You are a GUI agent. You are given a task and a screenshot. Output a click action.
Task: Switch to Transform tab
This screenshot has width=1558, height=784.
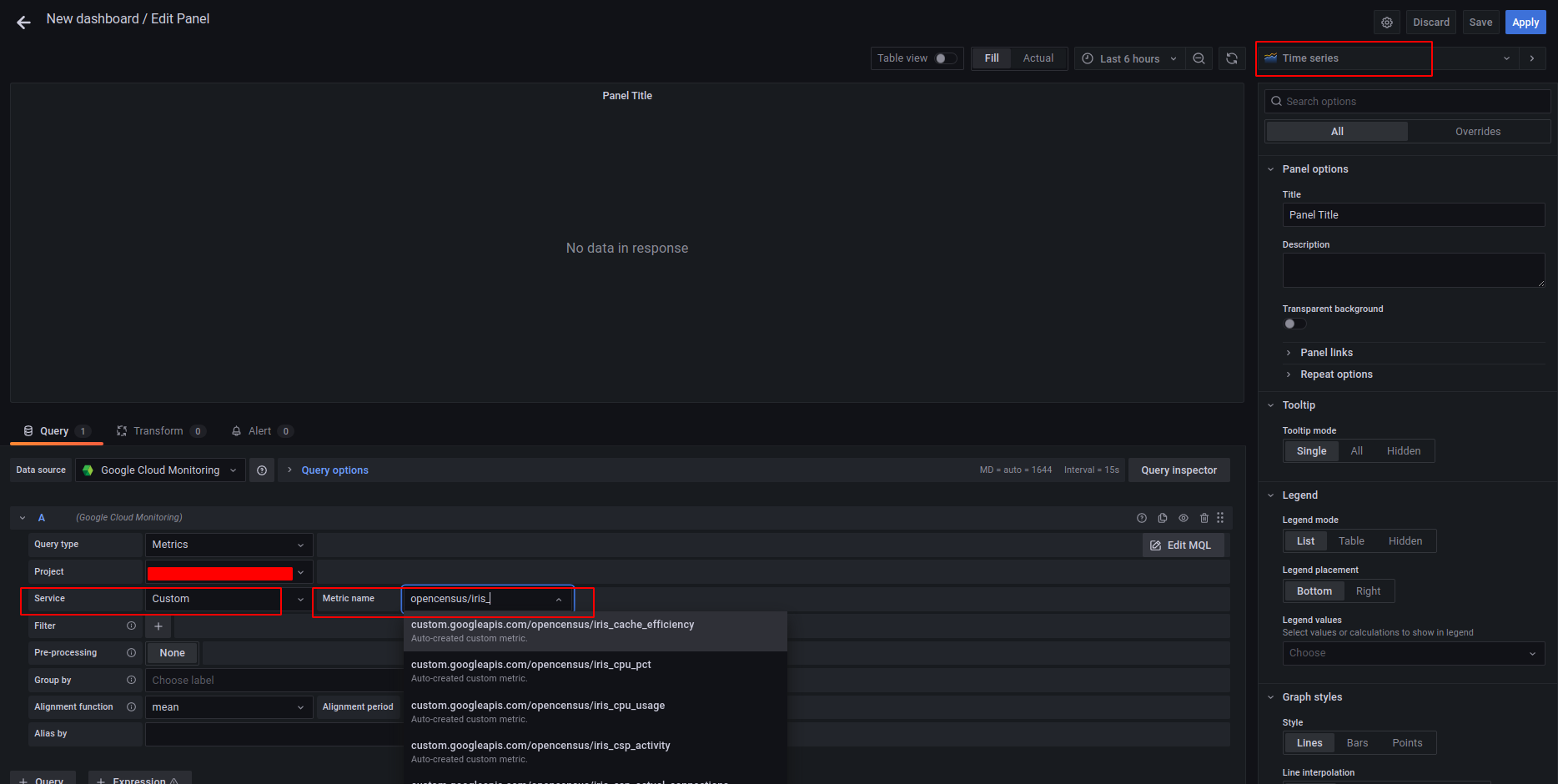pyautogui.click(x=160, y=431)
